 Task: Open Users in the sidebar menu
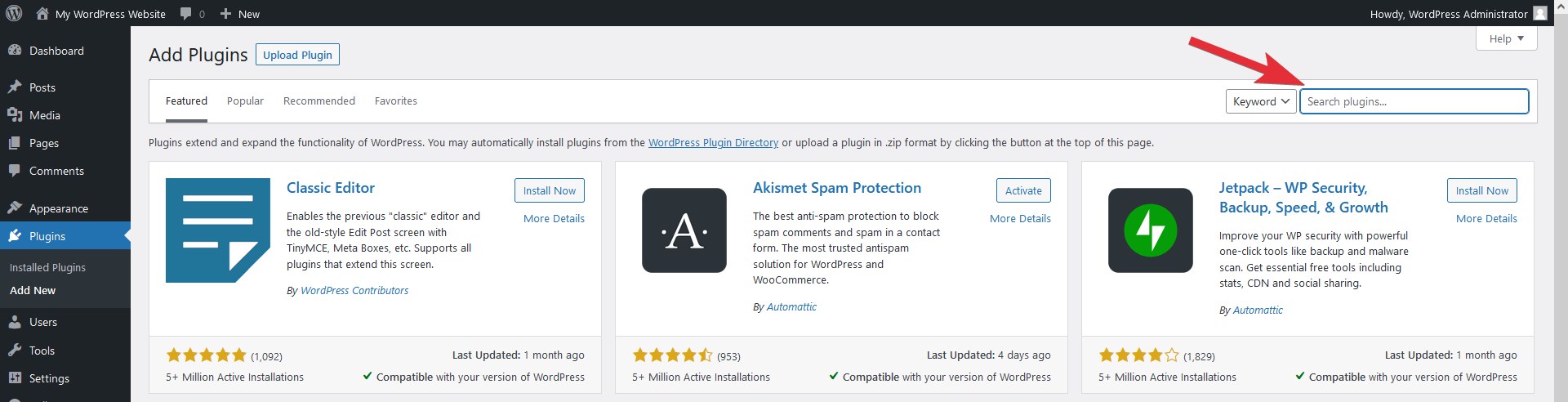coord(65,322)
